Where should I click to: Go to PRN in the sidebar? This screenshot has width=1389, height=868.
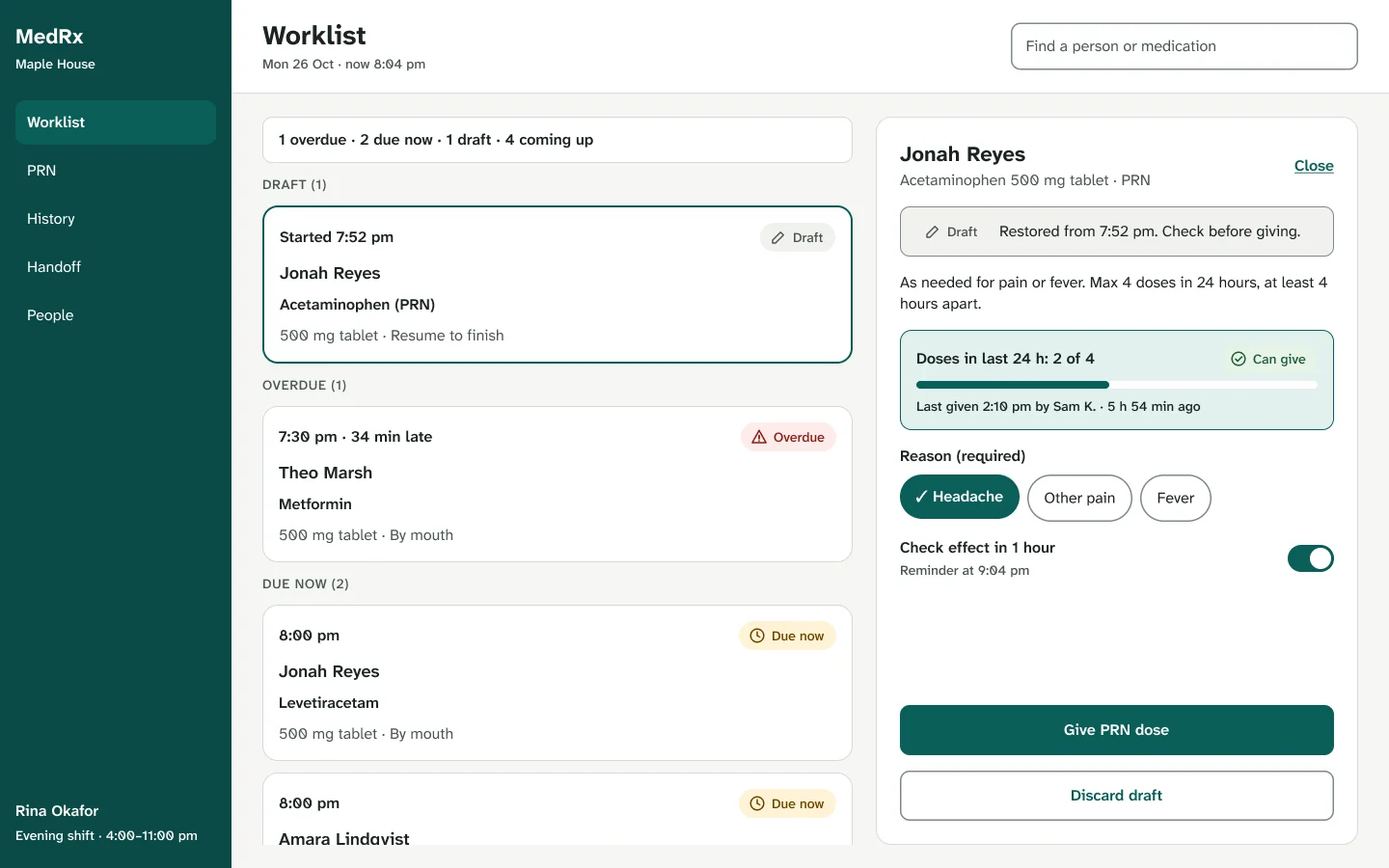point(116,171)
